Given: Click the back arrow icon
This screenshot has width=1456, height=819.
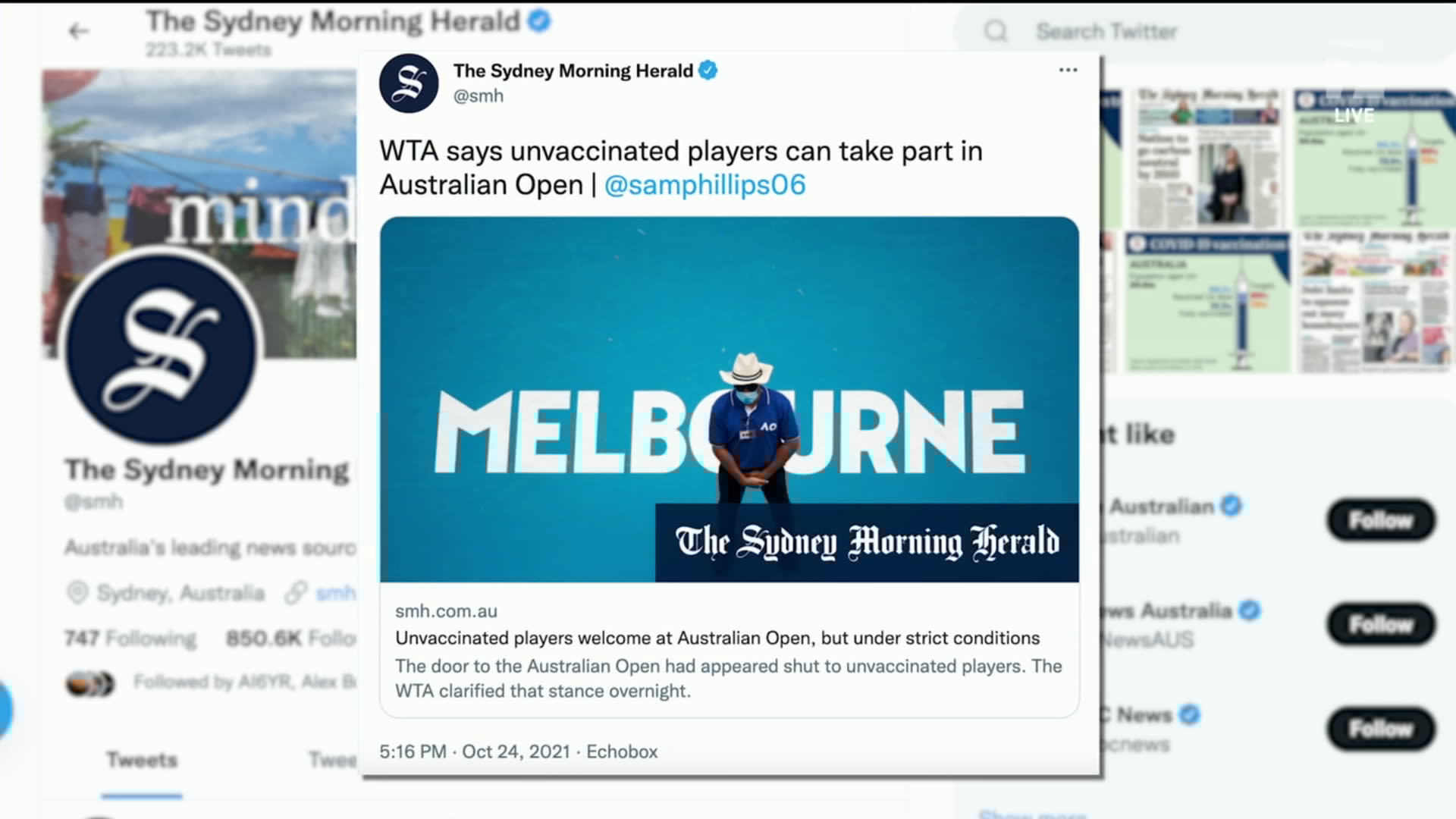Looking at the screenshot, I should 79,31.
